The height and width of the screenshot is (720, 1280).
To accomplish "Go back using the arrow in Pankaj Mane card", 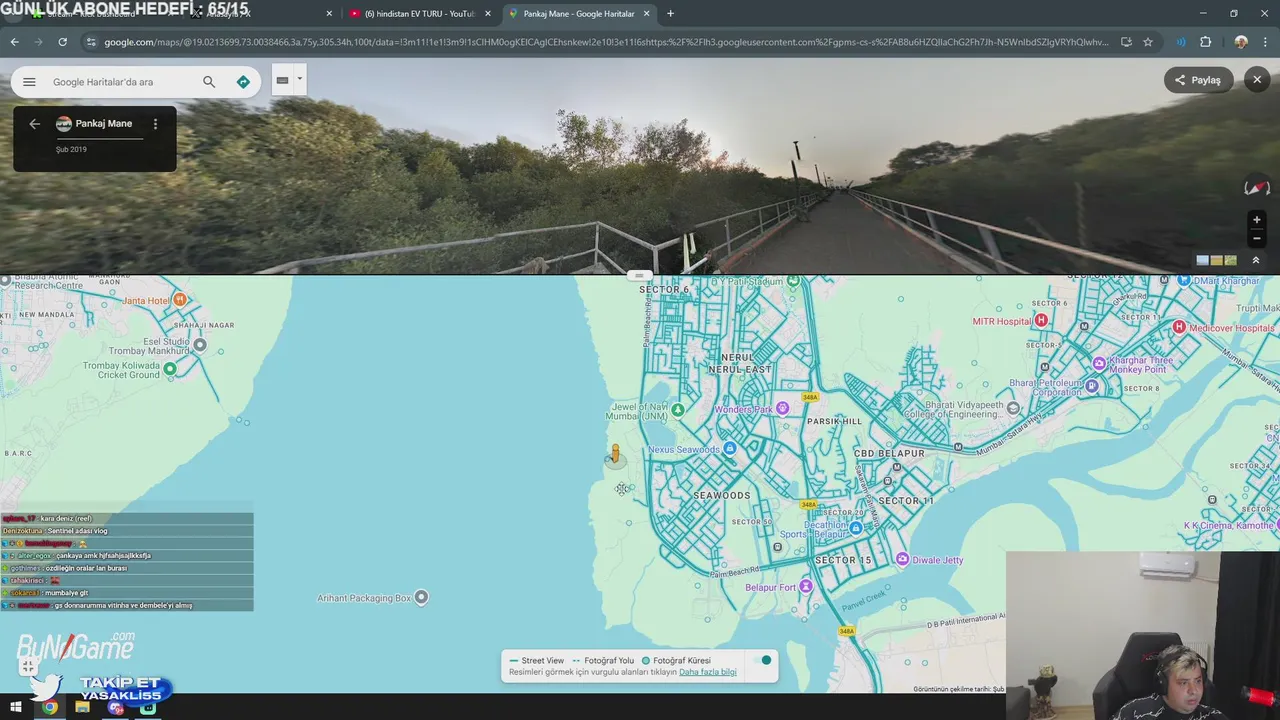I will coord(34,124).
